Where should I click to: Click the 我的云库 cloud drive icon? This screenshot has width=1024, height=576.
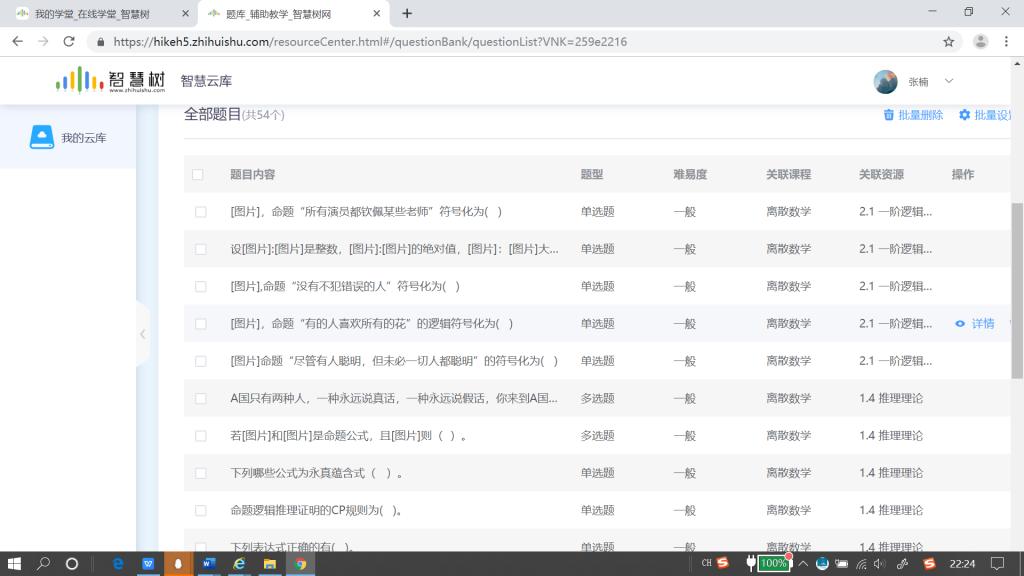(41, 137)
